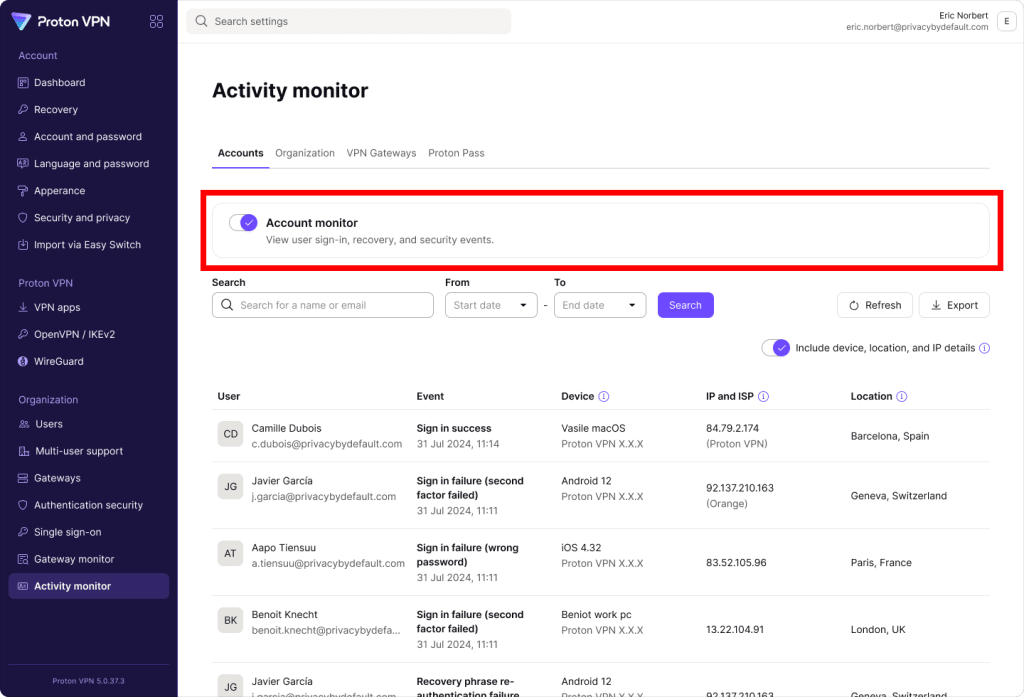Click the OpenVPN / IKEv2 key icon
This screenshot has width=1024, height=697.
point(23,334)
